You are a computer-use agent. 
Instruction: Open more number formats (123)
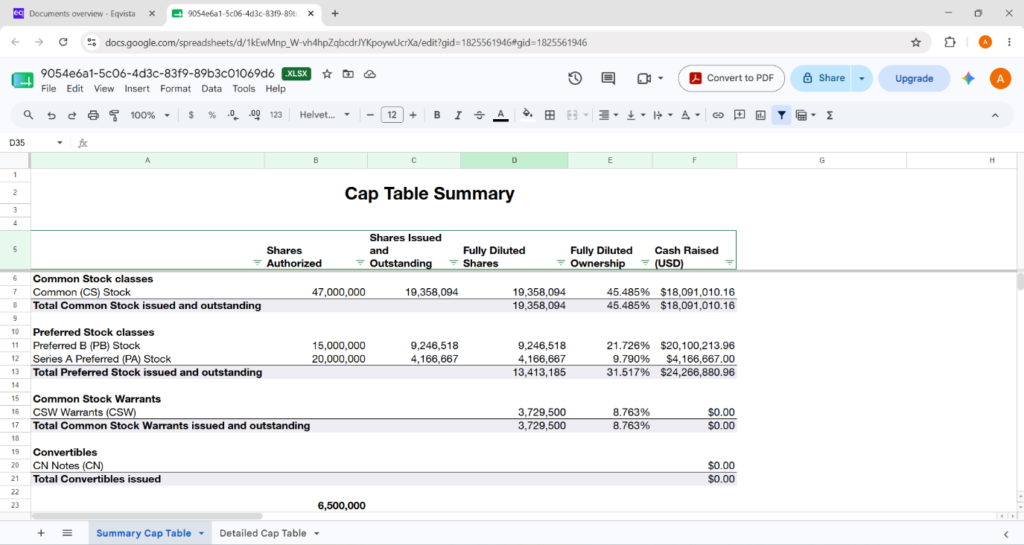click(276, 115)
